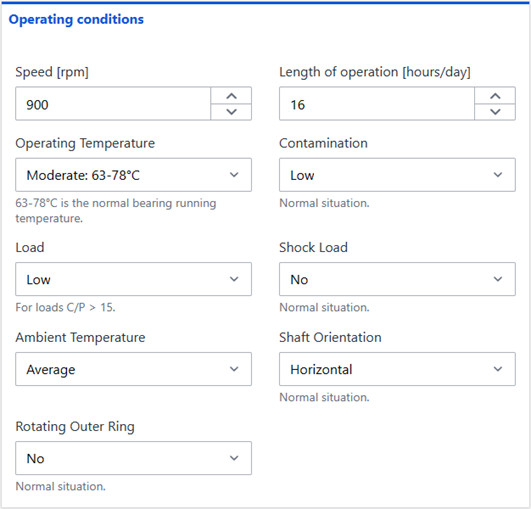This screenshot has width=531, height=509.
Task: Expand the Rotating Outer Ring dropdown
Action: click(x=133, y=458)
